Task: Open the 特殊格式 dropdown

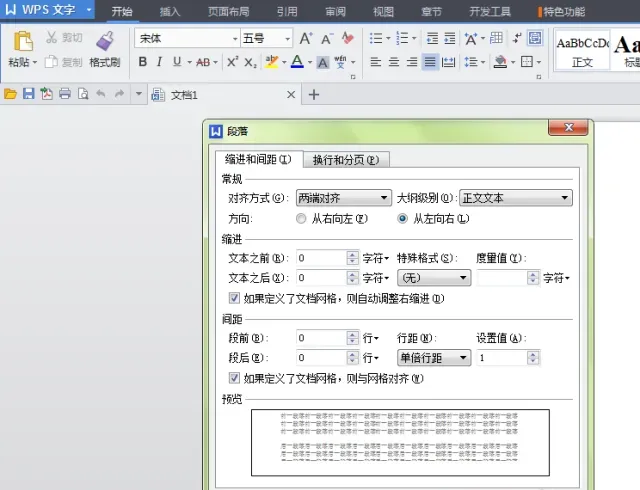Action: coord(434,278)
